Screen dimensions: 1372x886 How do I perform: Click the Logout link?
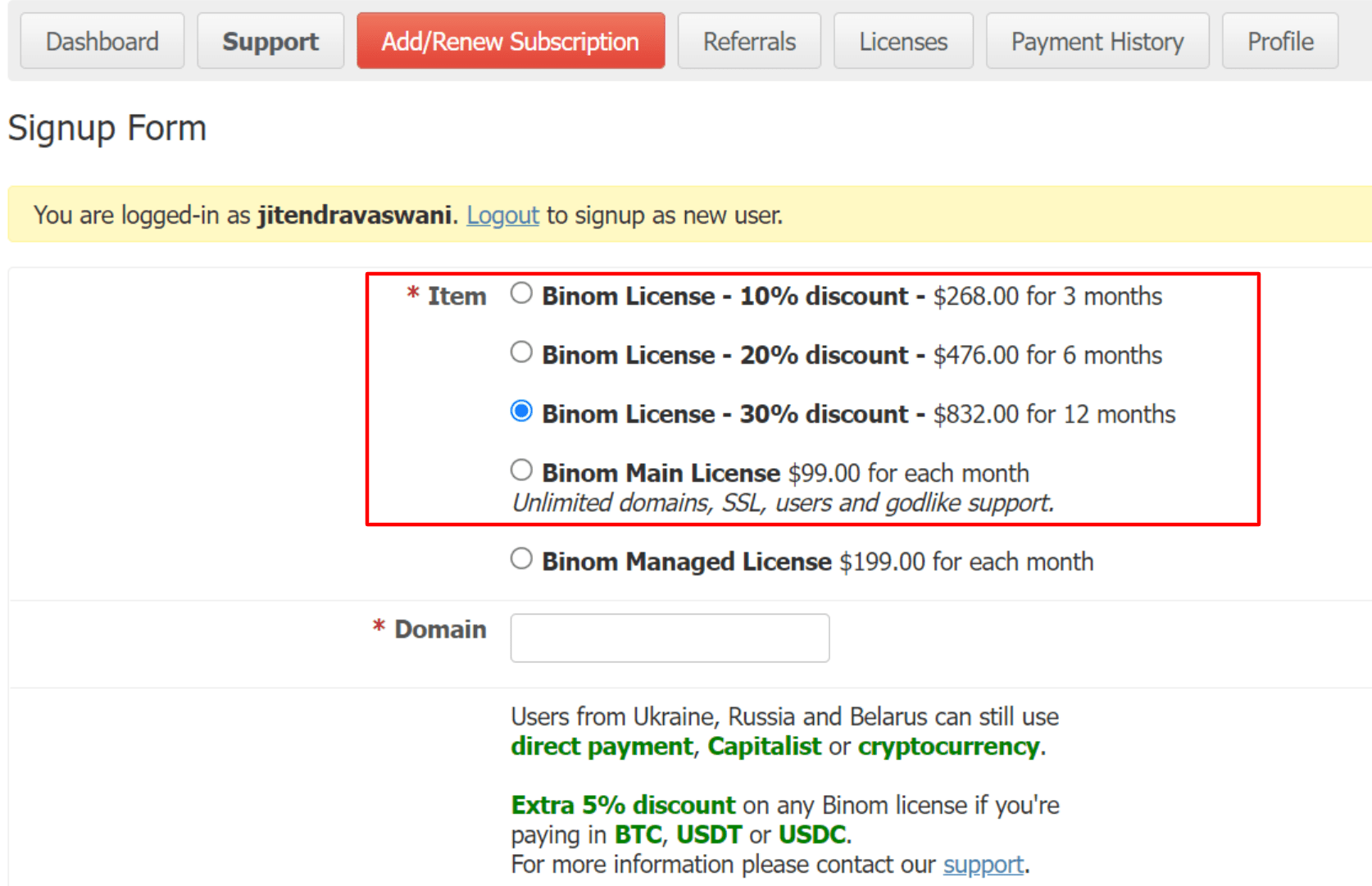click(x=502, y=215)
